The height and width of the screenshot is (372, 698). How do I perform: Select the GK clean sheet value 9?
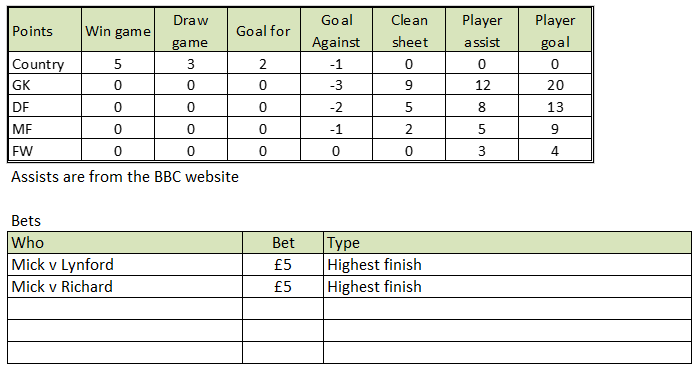click(x=409, y=85)
